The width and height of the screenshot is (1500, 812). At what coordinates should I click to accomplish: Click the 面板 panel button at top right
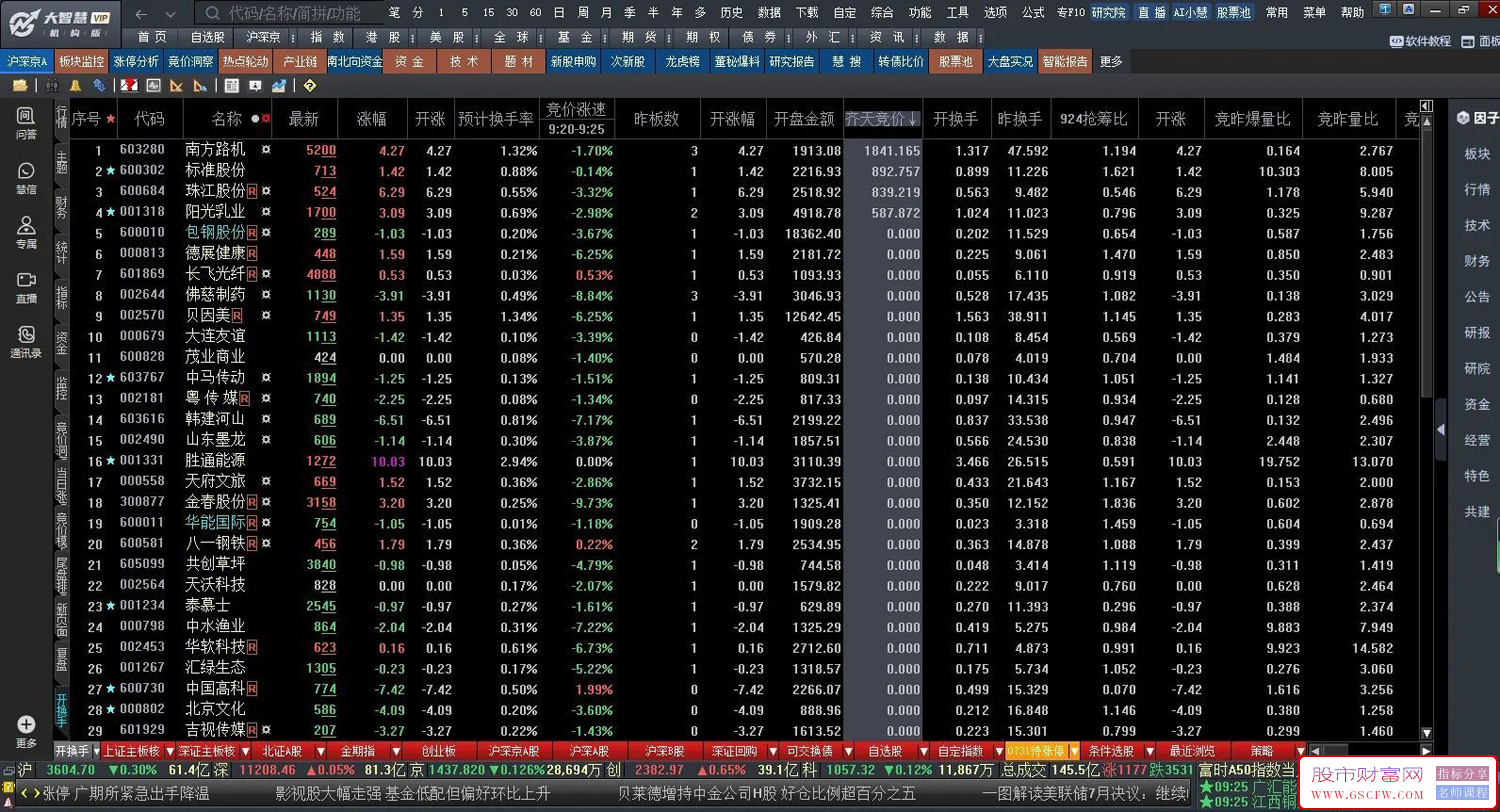[x=1481, y=41]
